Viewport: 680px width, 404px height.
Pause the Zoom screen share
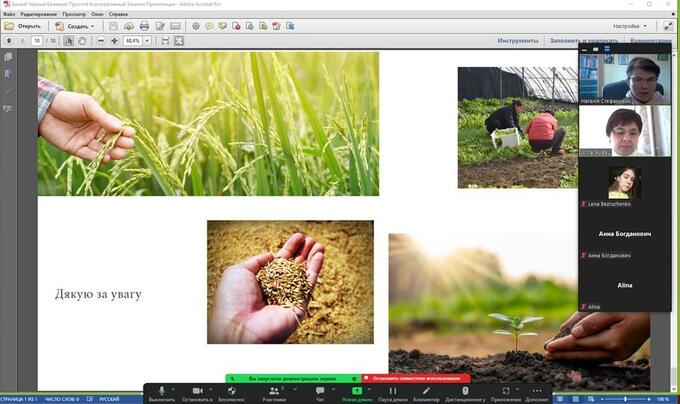click(x=392, y=391)
